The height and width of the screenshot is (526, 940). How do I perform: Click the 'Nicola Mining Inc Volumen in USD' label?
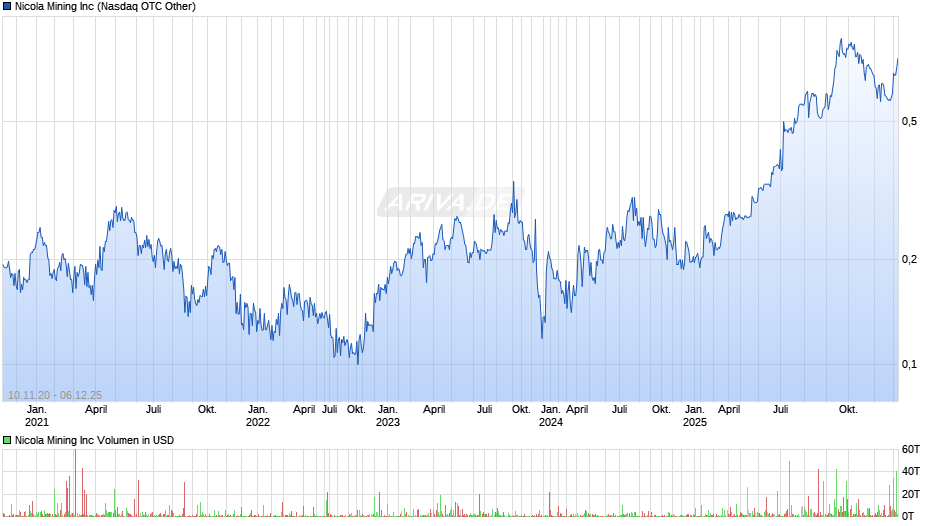click(x=94, y=440)
